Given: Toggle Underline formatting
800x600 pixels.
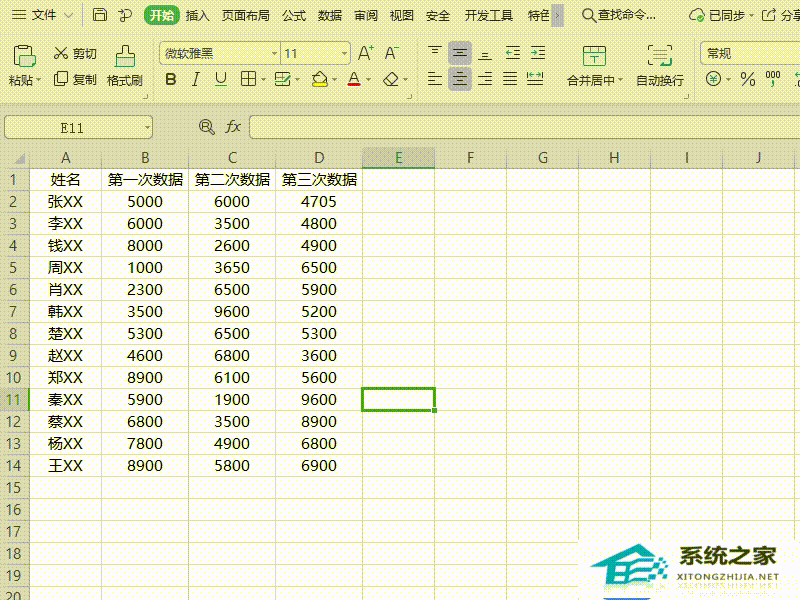Looking at the screenshot, I should pos(220,79).
